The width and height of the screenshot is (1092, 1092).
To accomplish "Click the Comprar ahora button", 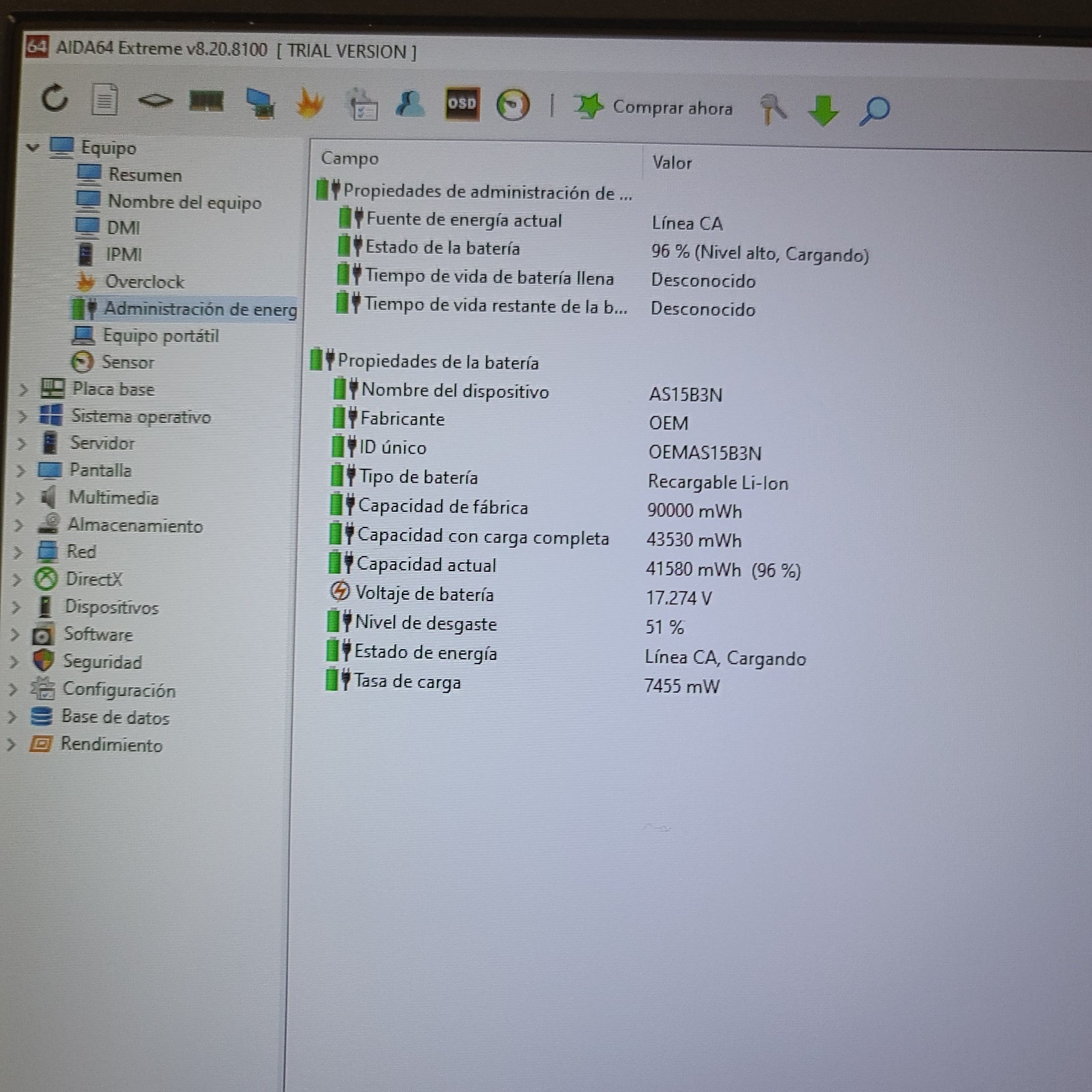I will (653, 107).
